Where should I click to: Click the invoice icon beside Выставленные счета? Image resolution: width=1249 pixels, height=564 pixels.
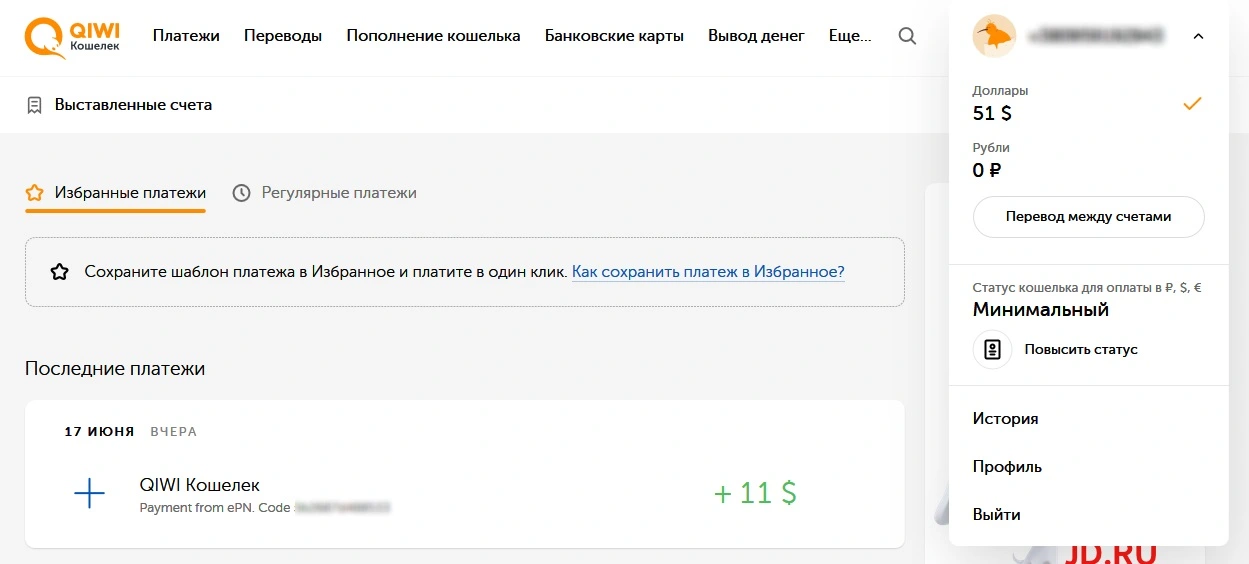tap(35, 105)
